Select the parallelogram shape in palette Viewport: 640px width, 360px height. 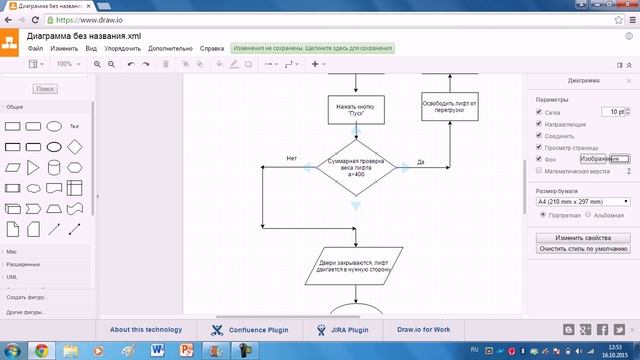[13, 167]
